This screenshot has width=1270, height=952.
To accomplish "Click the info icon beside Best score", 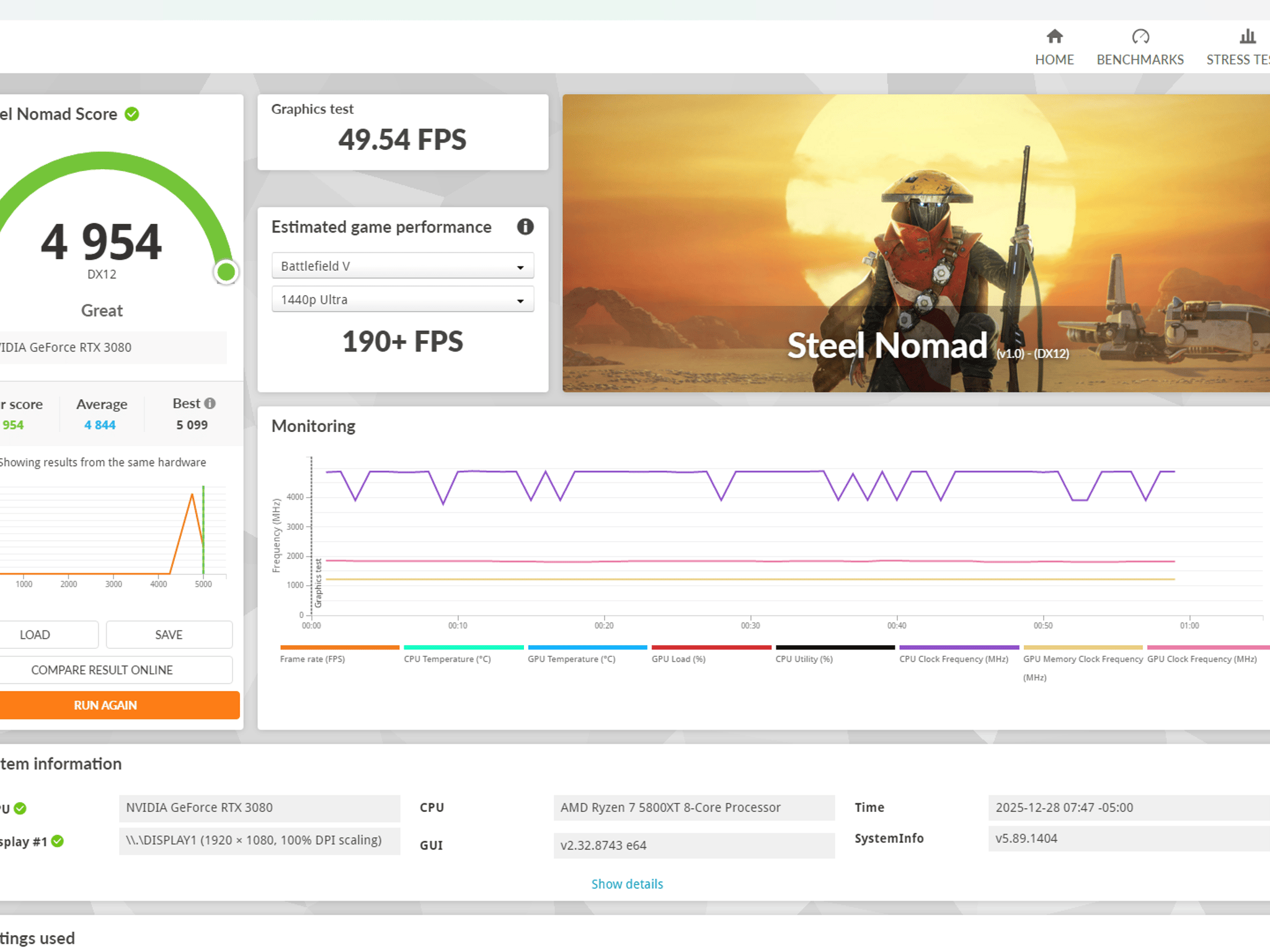I will [210, 403].
